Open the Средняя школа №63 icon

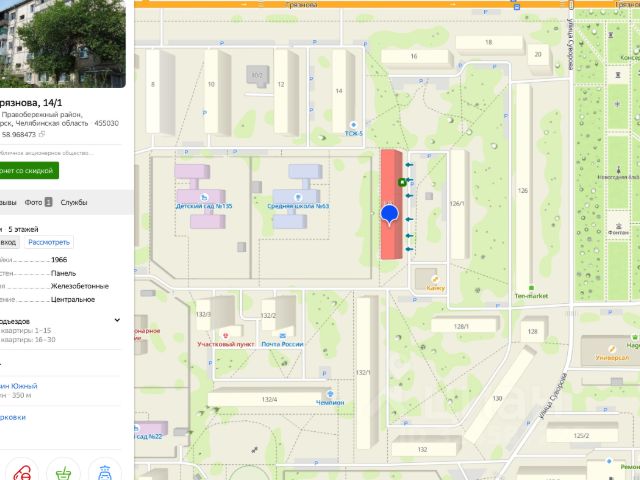tap(298, 198)
